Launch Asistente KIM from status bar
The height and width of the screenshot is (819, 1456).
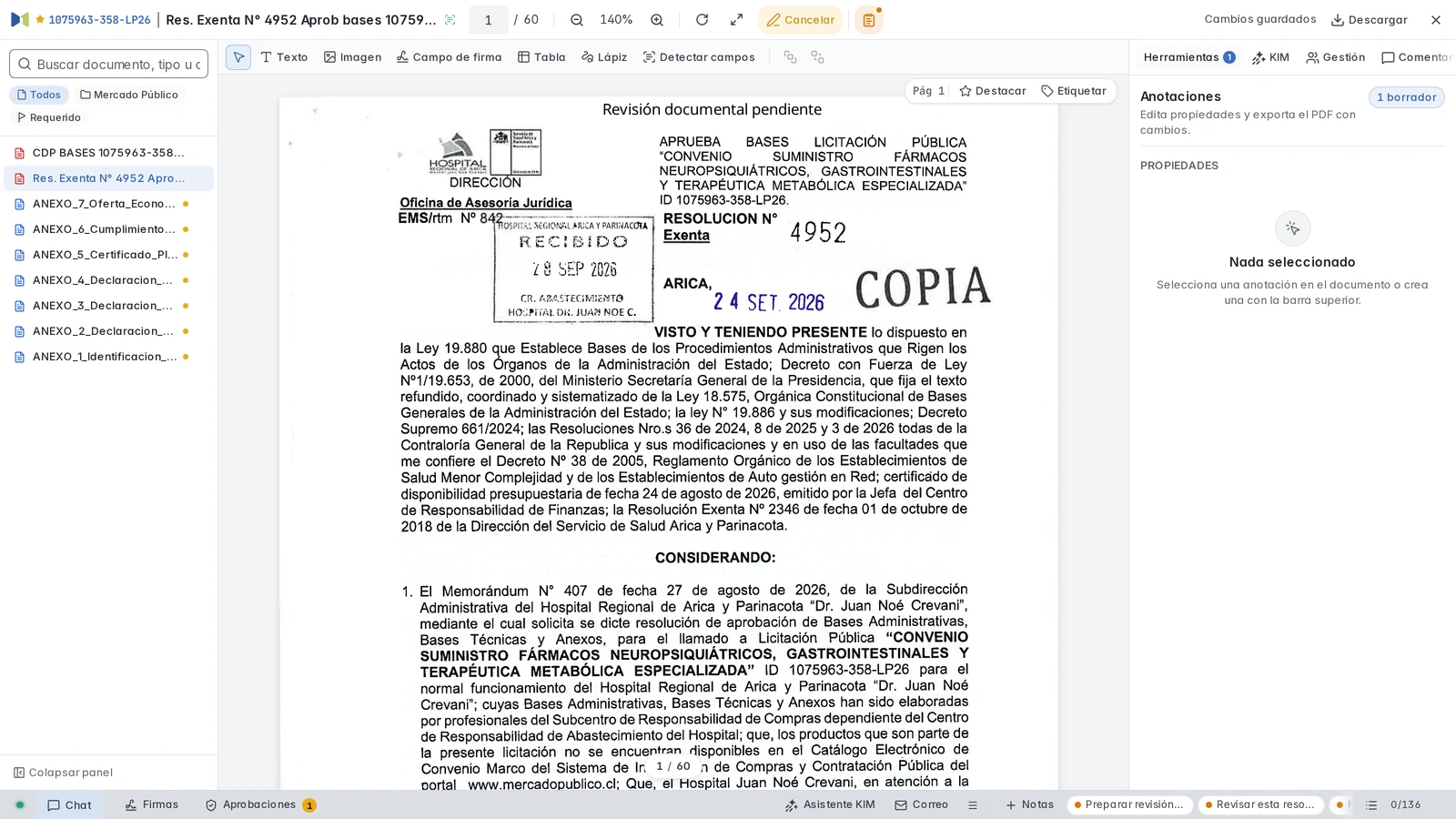click(830, 805)
